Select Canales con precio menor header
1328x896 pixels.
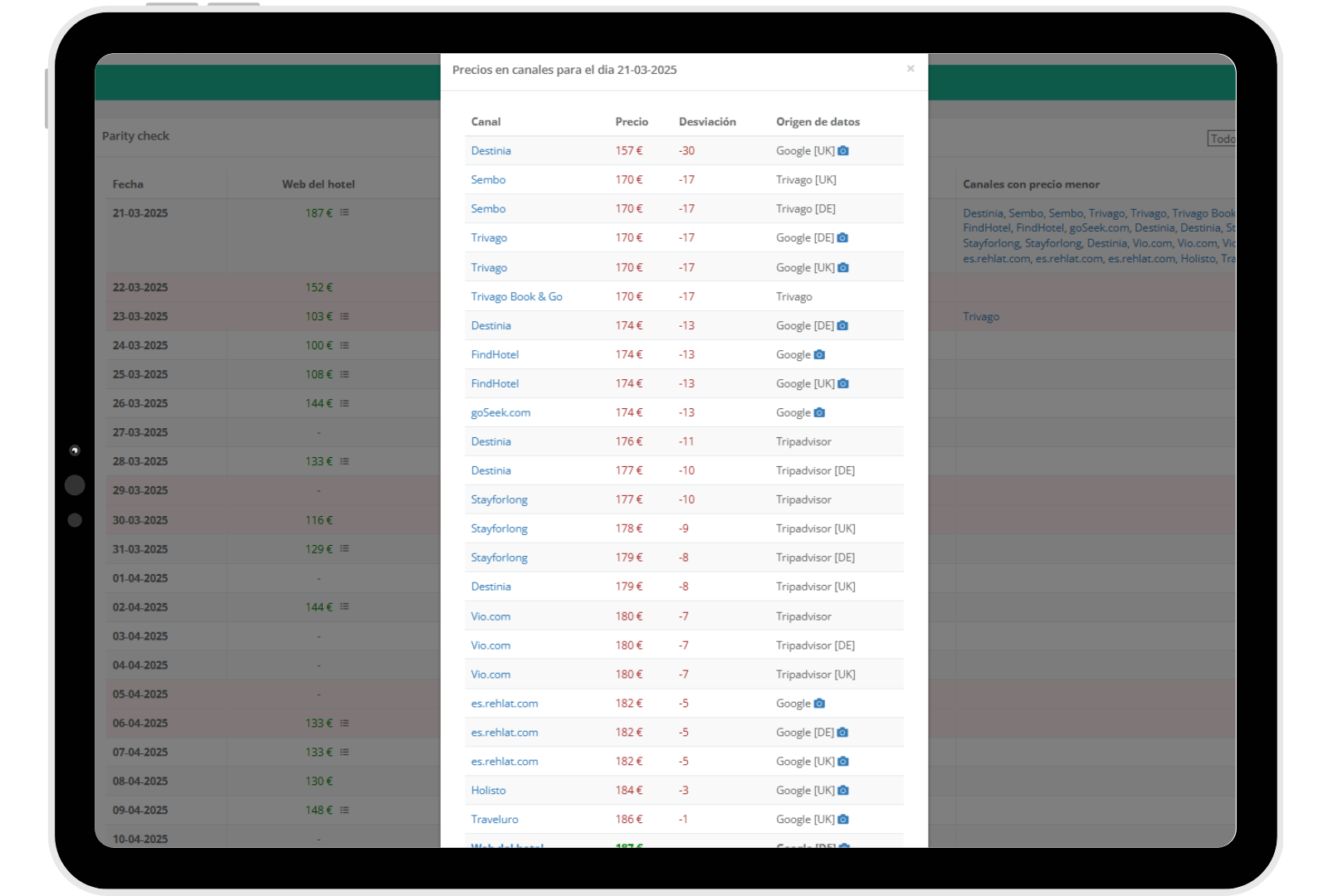1031,184
